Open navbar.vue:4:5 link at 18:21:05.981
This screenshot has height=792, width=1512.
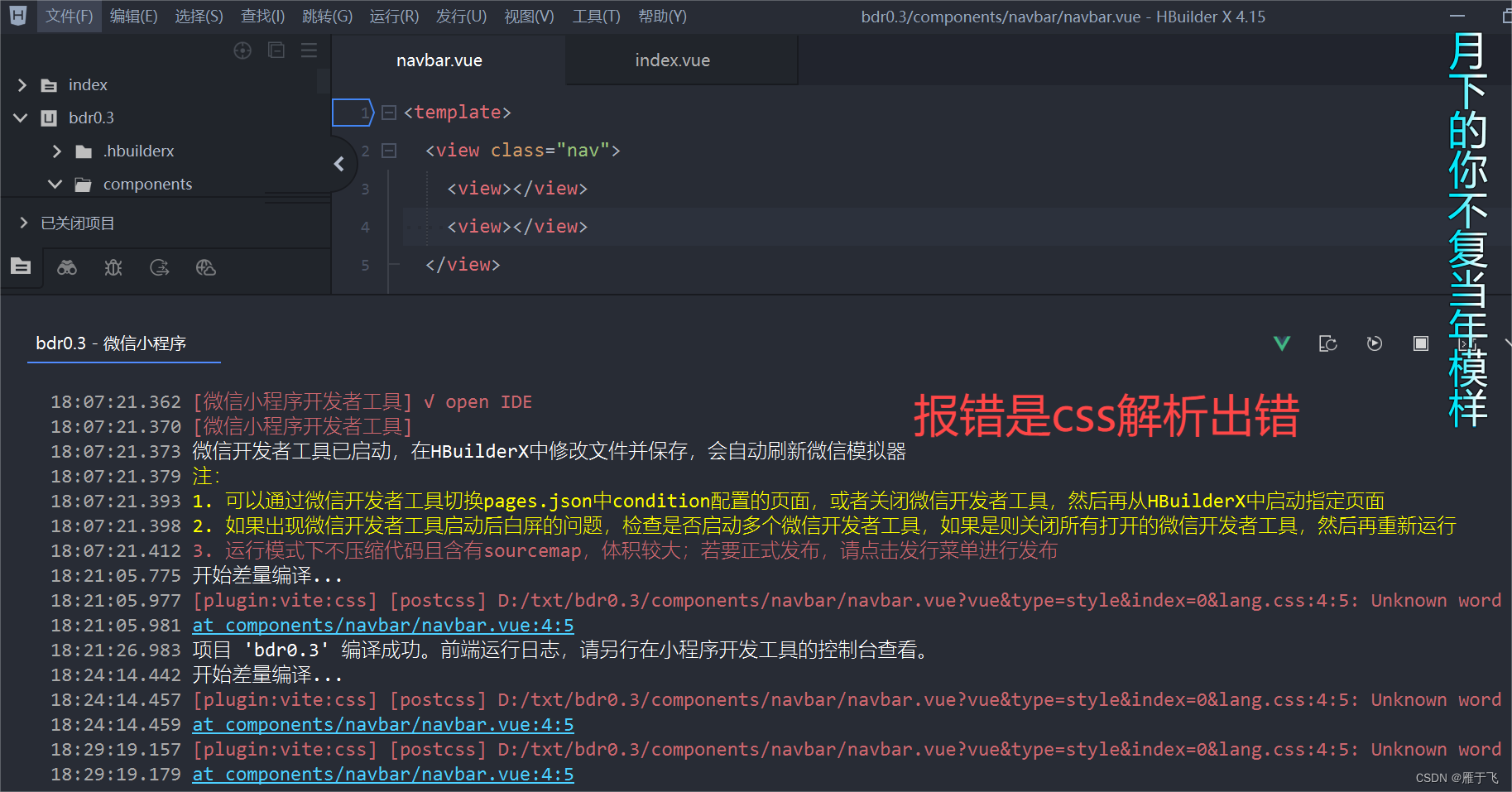(383, 626)
